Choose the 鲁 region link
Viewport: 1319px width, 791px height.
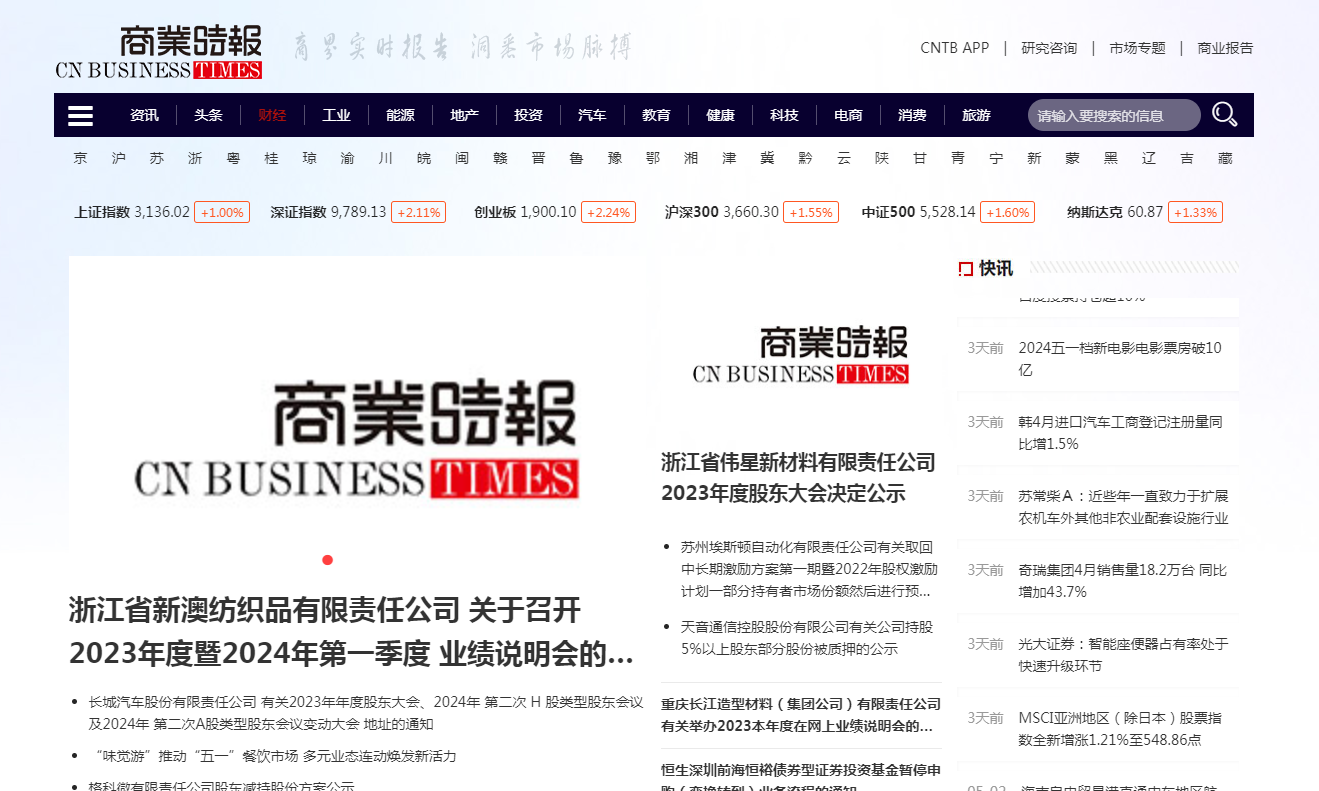point(576,158)
